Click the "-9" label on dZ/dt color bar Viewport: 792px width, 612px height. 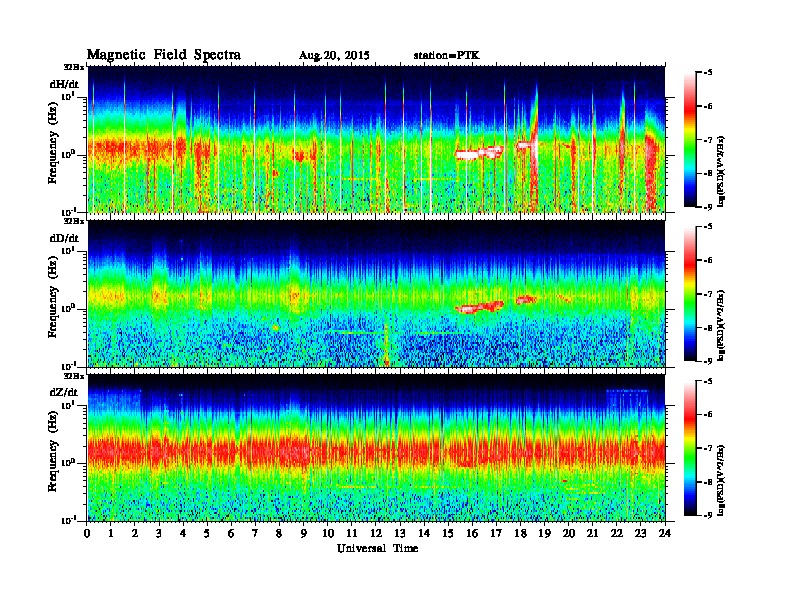(708, 515)
